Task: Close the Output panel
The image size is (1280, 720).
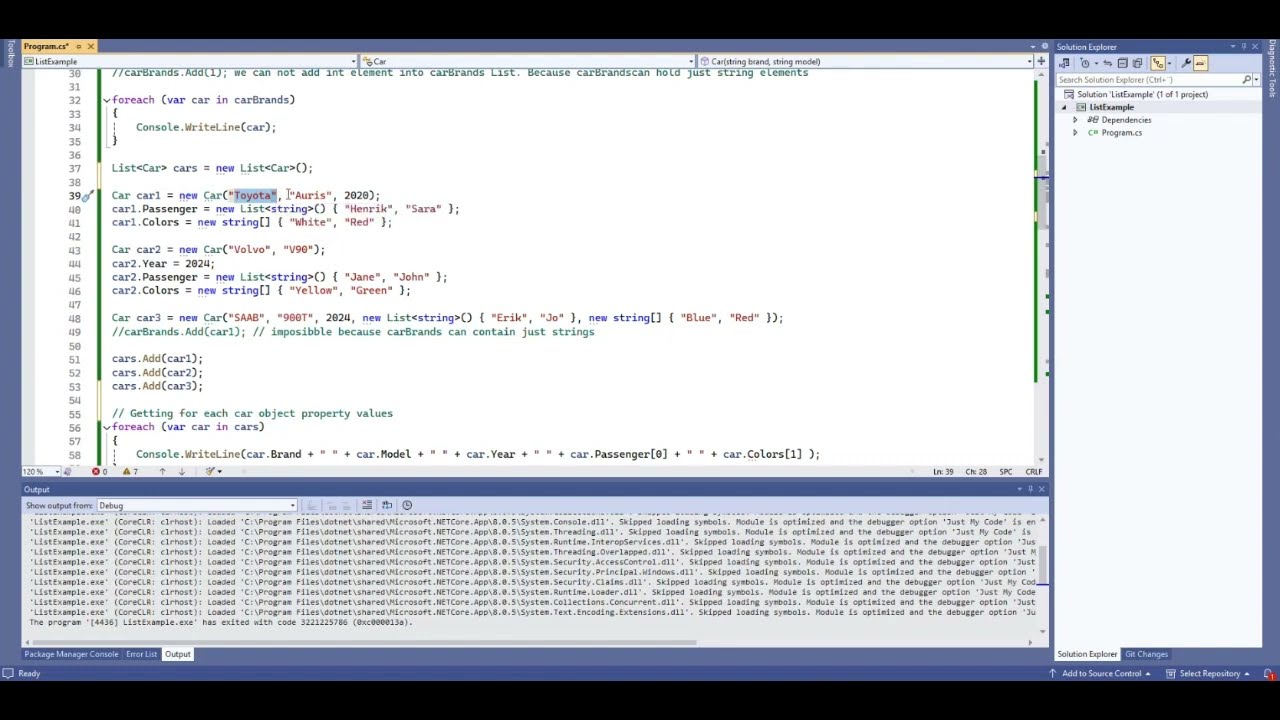Action: [x=1041, y=489]
